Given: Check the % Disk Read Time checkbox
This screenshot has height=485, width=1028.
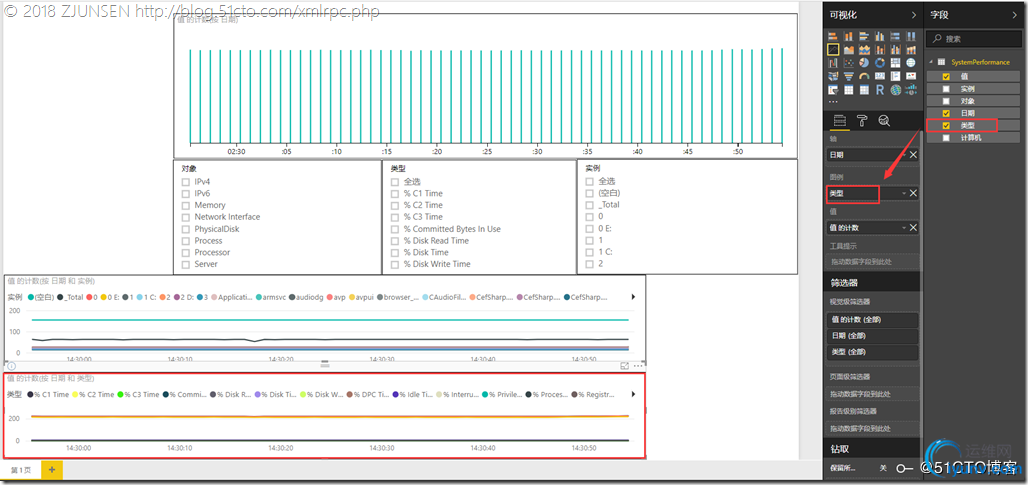Looking at the screenshot, I should [x=395, y=241].
